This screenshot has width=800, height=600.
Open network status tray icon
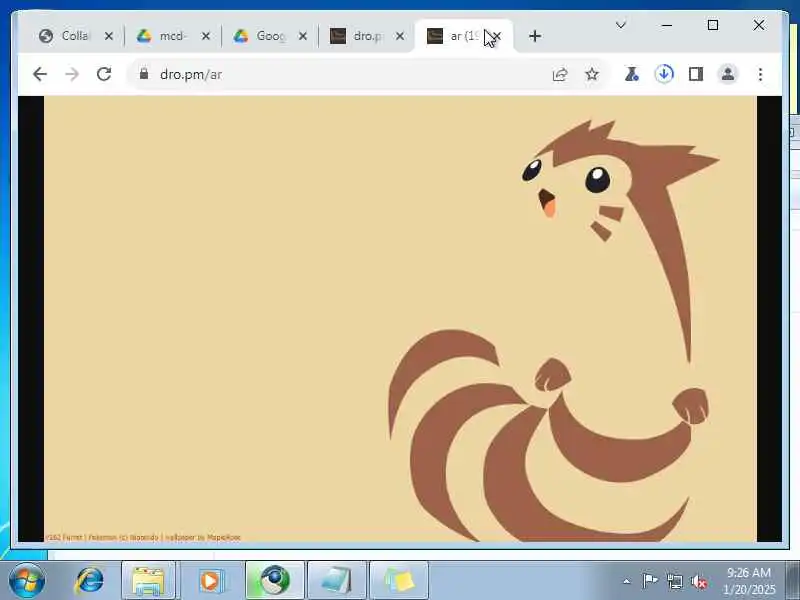pyautogui.click(x=674, y=581)
